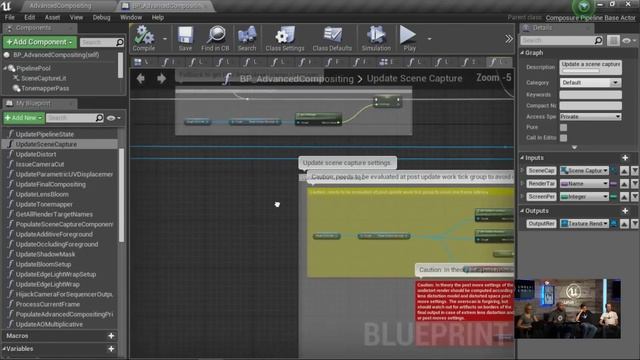The height and width of the screenshot is (360, 640).
Task: Open the Debug menu
Action: tap(101, 18)
